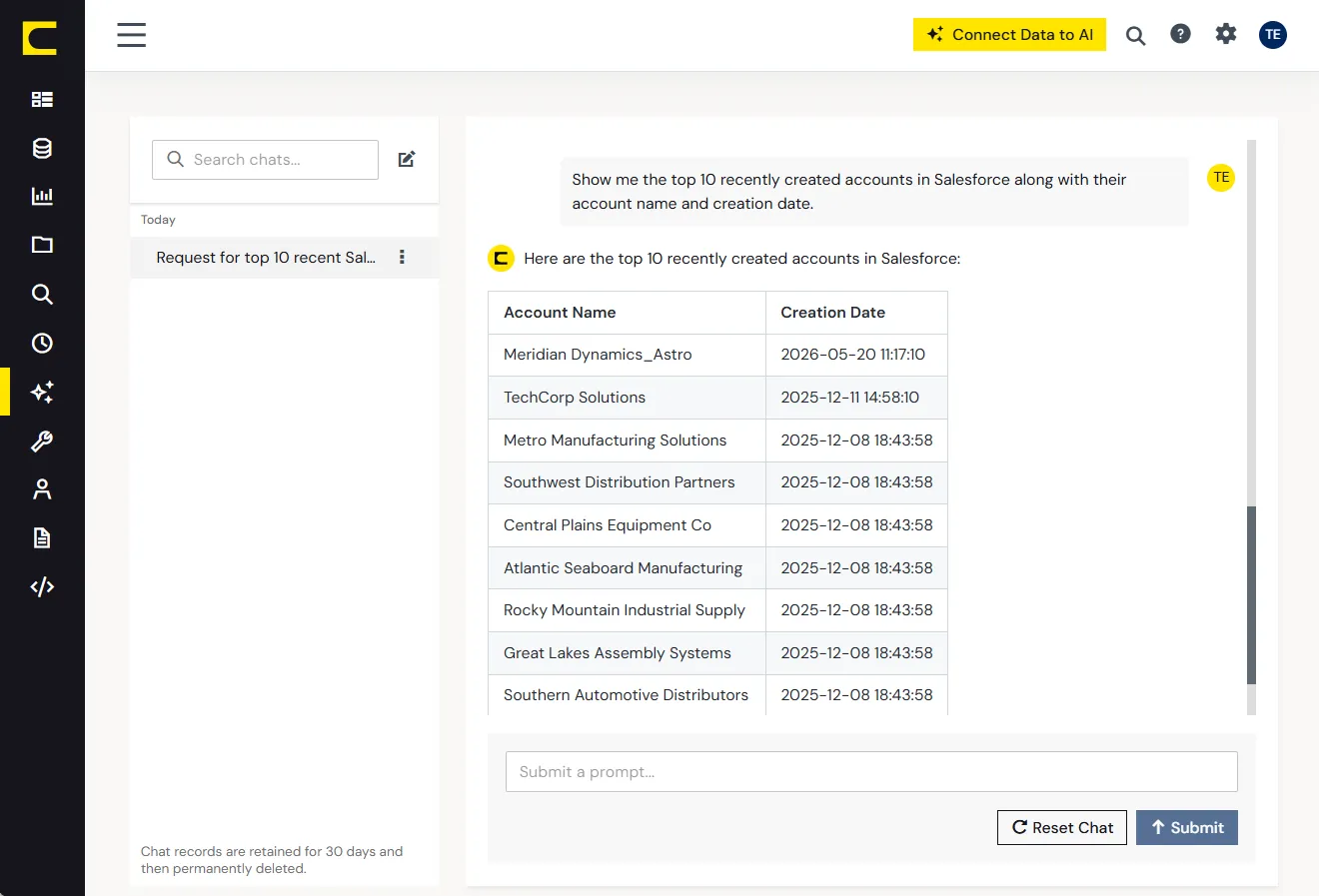The height and width of the screenshot is (896, 1319).
Task: Toggle the hamburger navigation menu
Action: pyautogui.click(x=131, y=35)
